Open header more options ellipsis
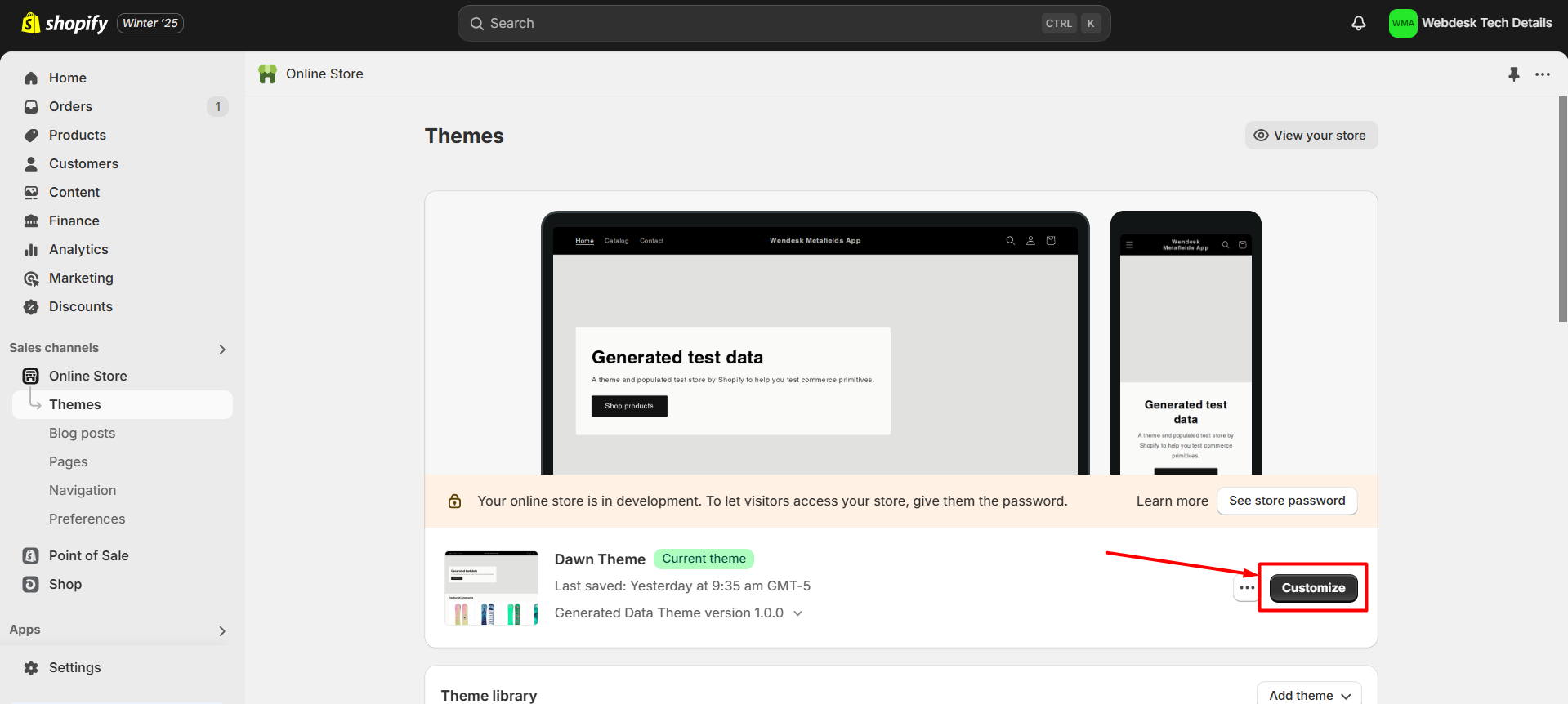The width and height of the screenshot is (1568, 704). 1543,74
